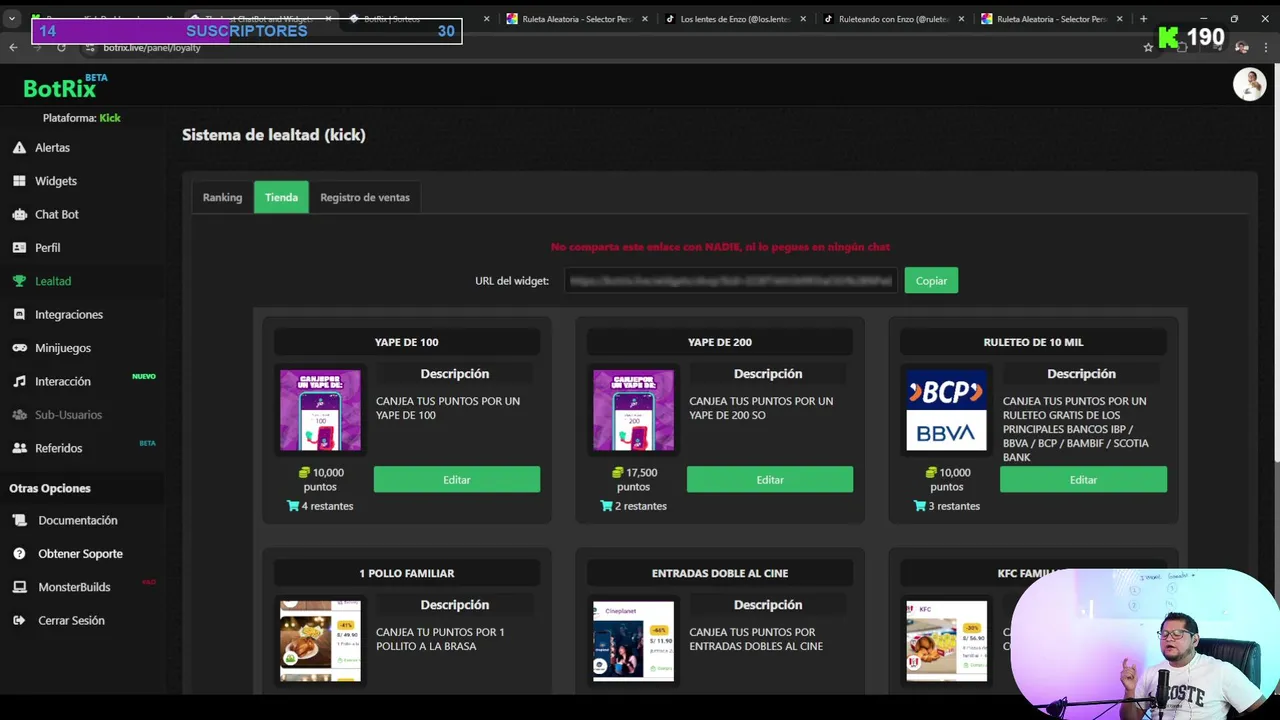
Task: Click the widget URL field
Action: click(731, 281)
